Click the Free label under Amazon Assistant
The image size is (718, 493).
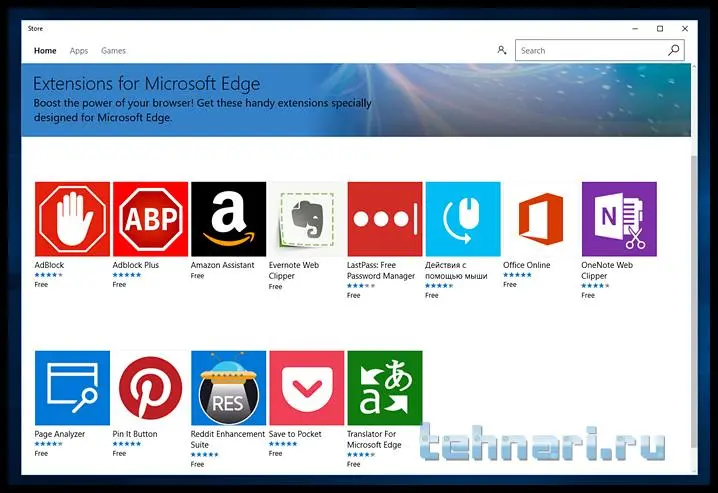pyautogui.click(x=197, y=276)
